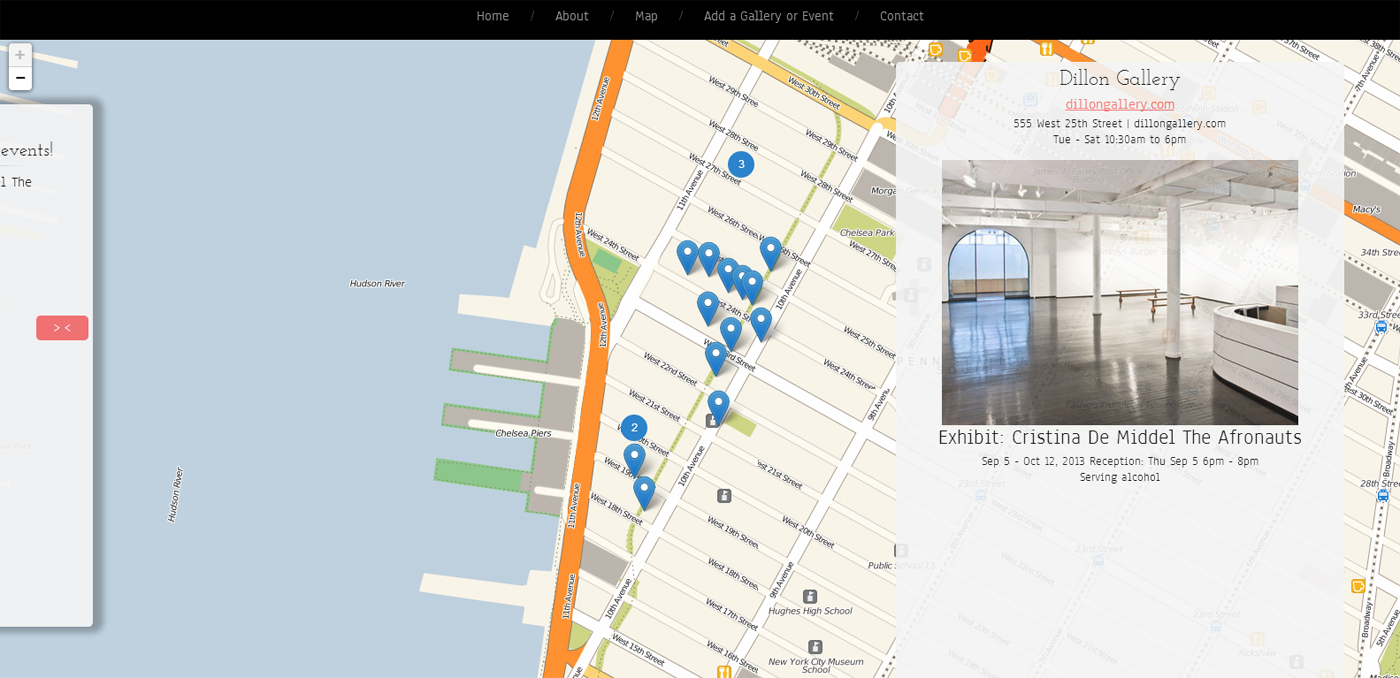Click the restaurant icon at top of map

coord(1046,47)
